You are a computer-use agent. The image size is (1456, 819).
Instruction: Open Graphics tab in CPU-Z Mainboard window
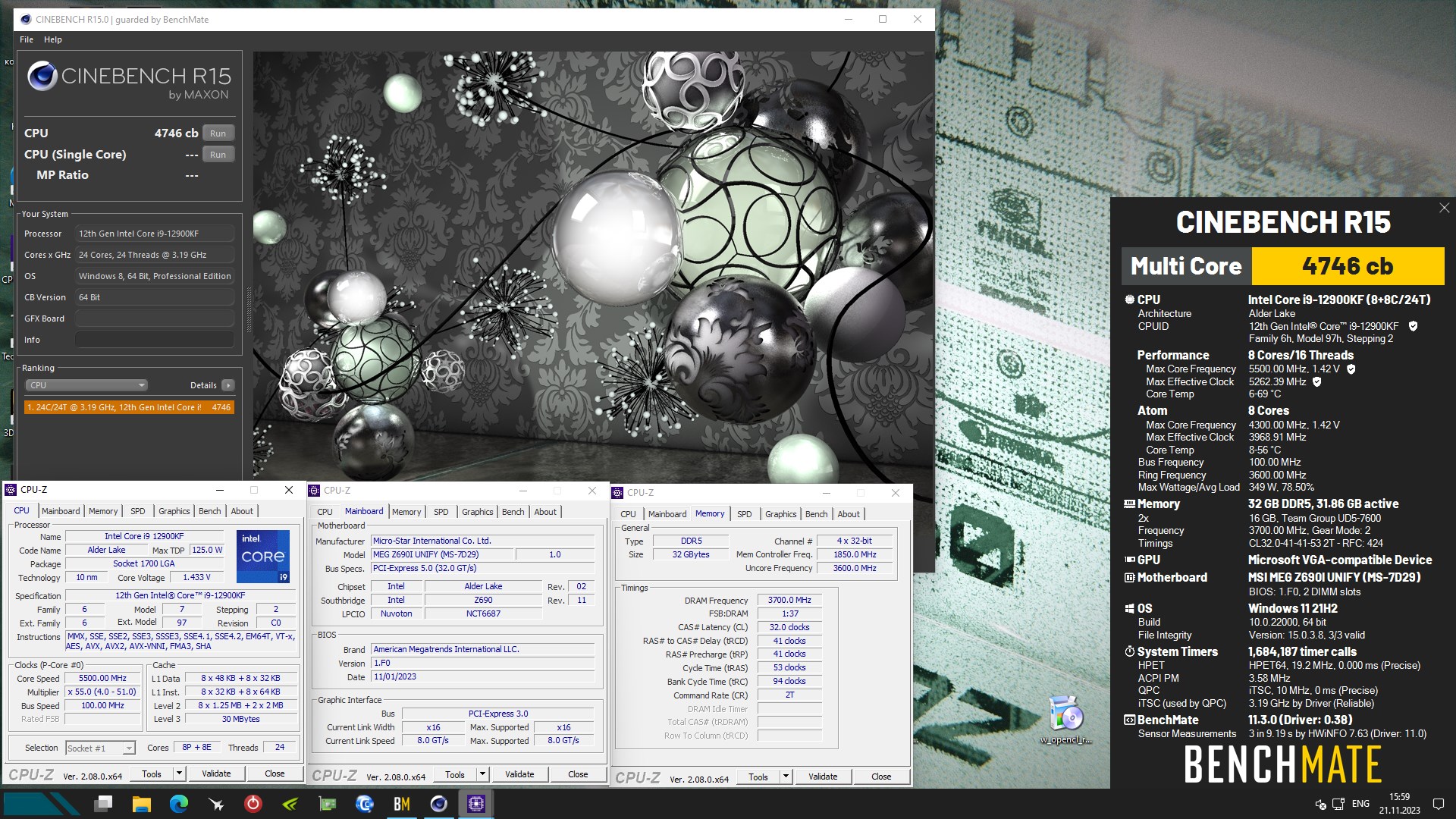478,512
